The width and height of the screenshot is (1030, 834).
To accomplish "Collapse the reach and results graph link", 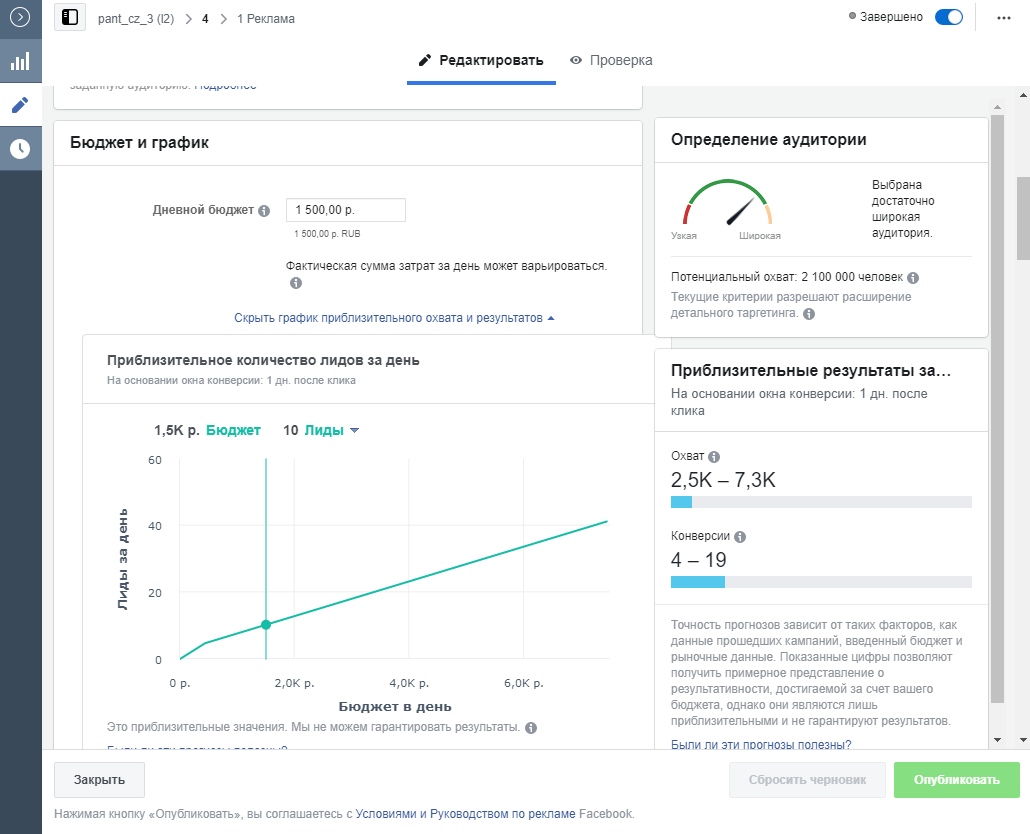I will [394, 318].
